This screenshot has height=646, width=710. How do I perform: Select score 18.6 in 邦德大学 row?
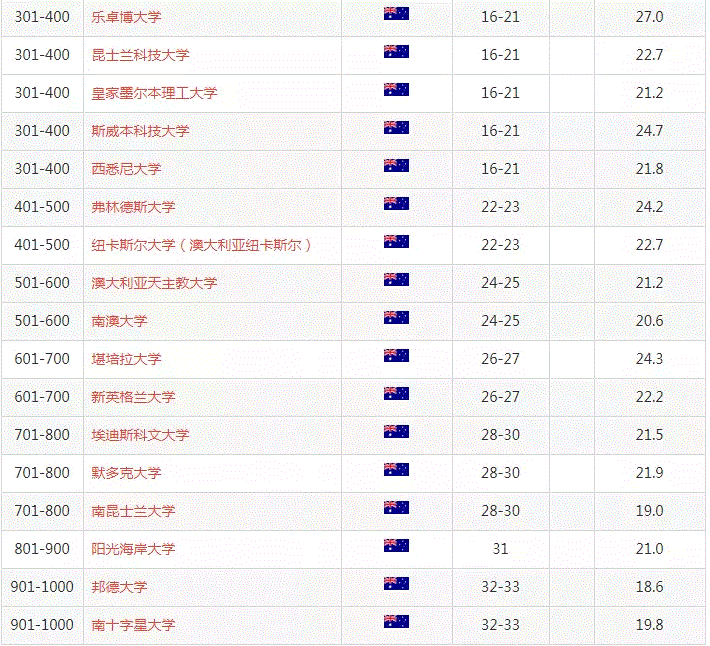pos(649,588)
